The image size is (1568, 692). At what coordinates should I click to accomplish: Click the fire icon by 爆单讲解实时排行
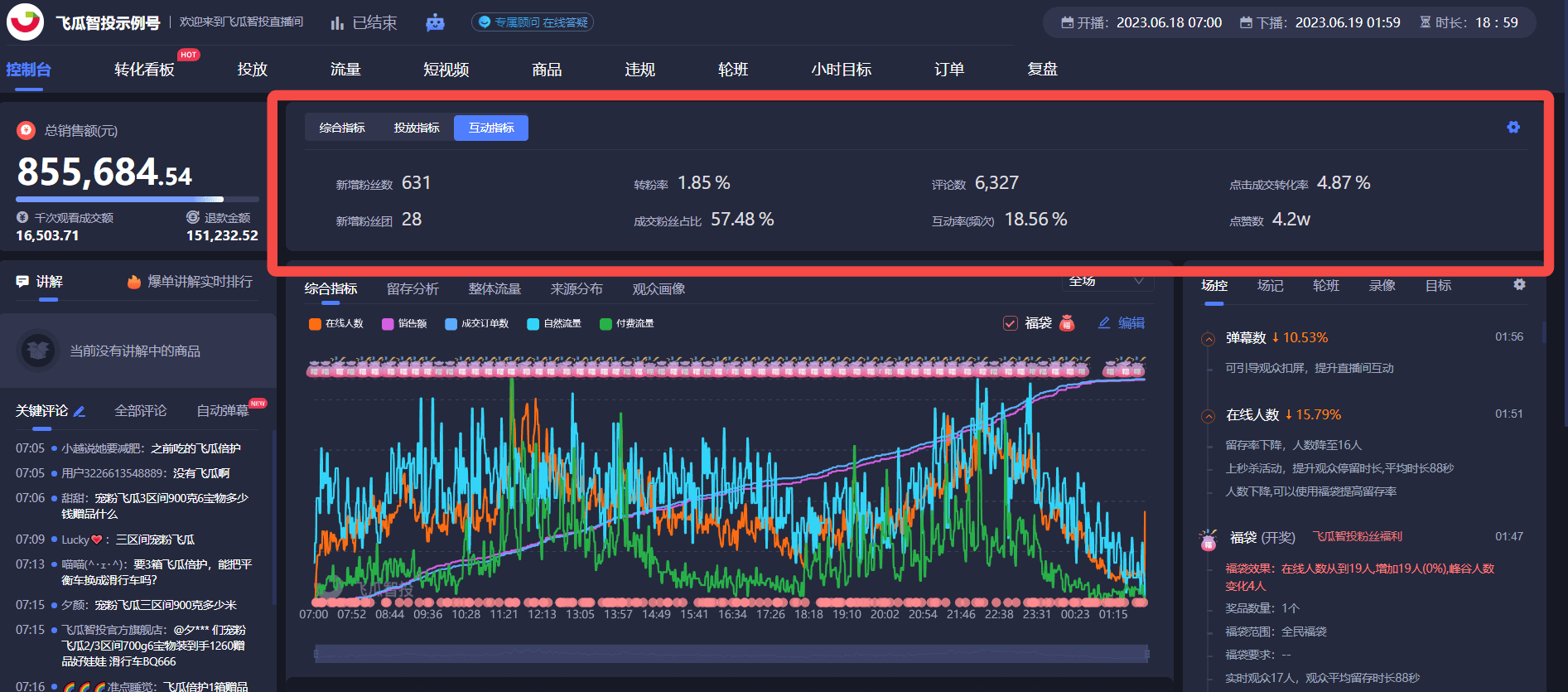(x=133, y=282)
